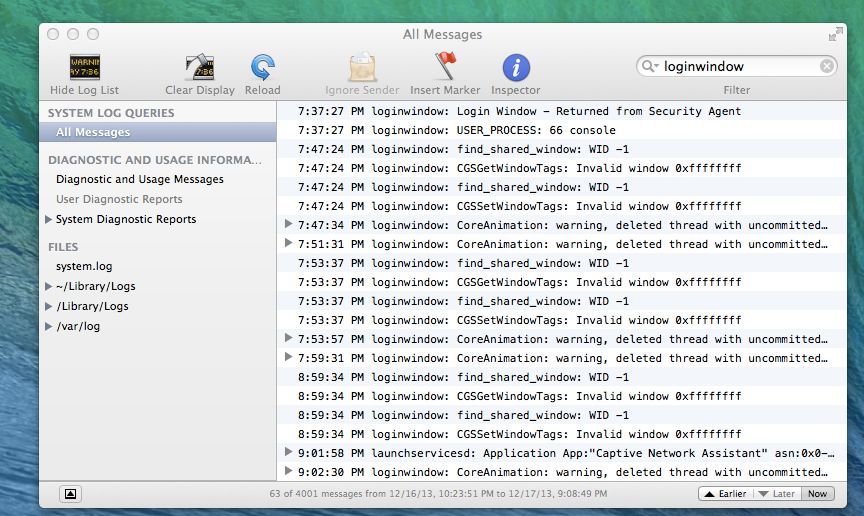Select the 'USER_PROCESS: 66 console' row
864x516 pixels.
click(x=561, y=130)
